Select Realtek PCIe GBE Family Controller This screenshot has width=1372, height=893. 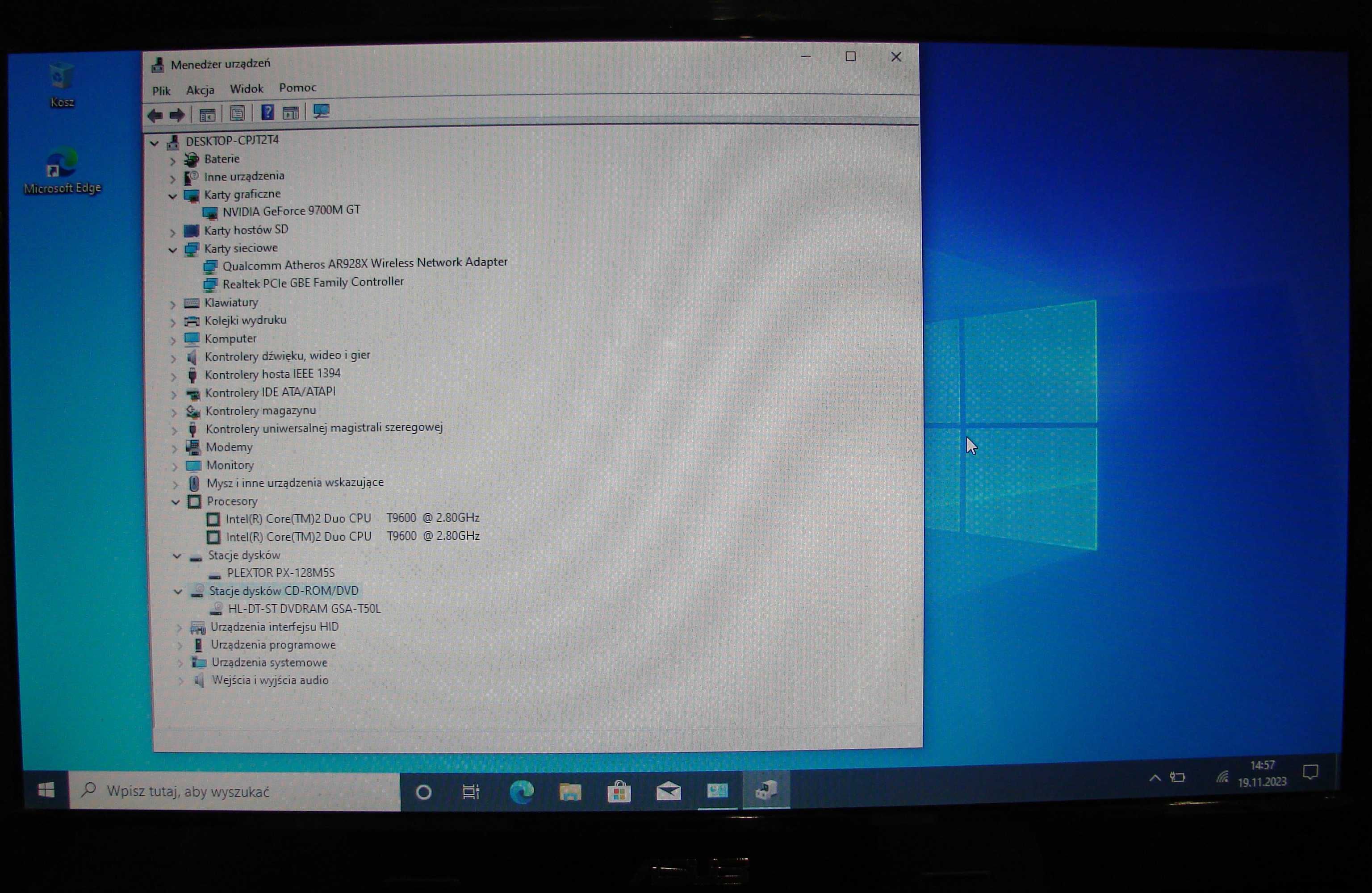(313, 283)
